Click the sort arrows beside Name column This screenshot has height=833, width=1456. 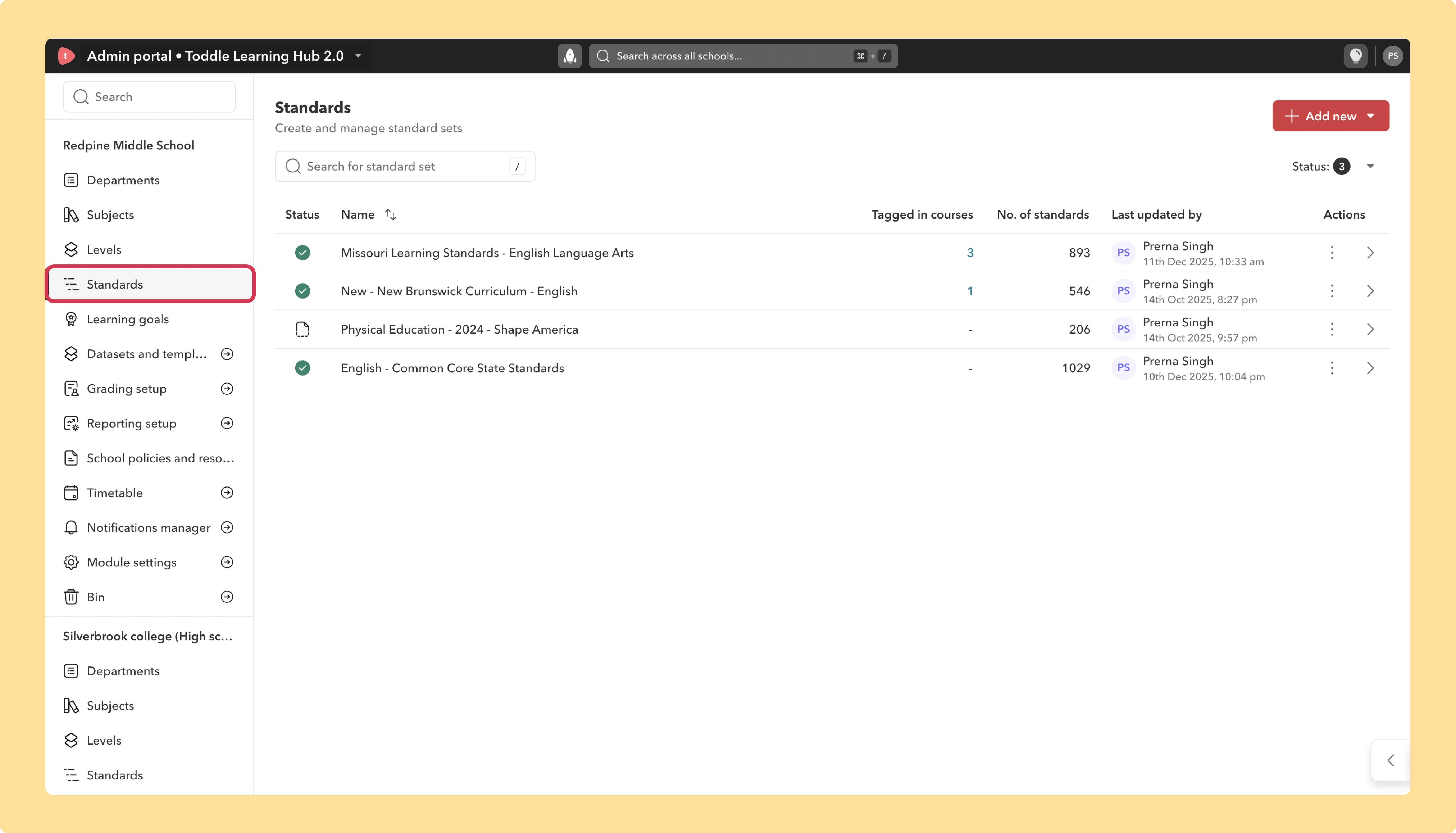pyautogui.click(x=391, y=215)
